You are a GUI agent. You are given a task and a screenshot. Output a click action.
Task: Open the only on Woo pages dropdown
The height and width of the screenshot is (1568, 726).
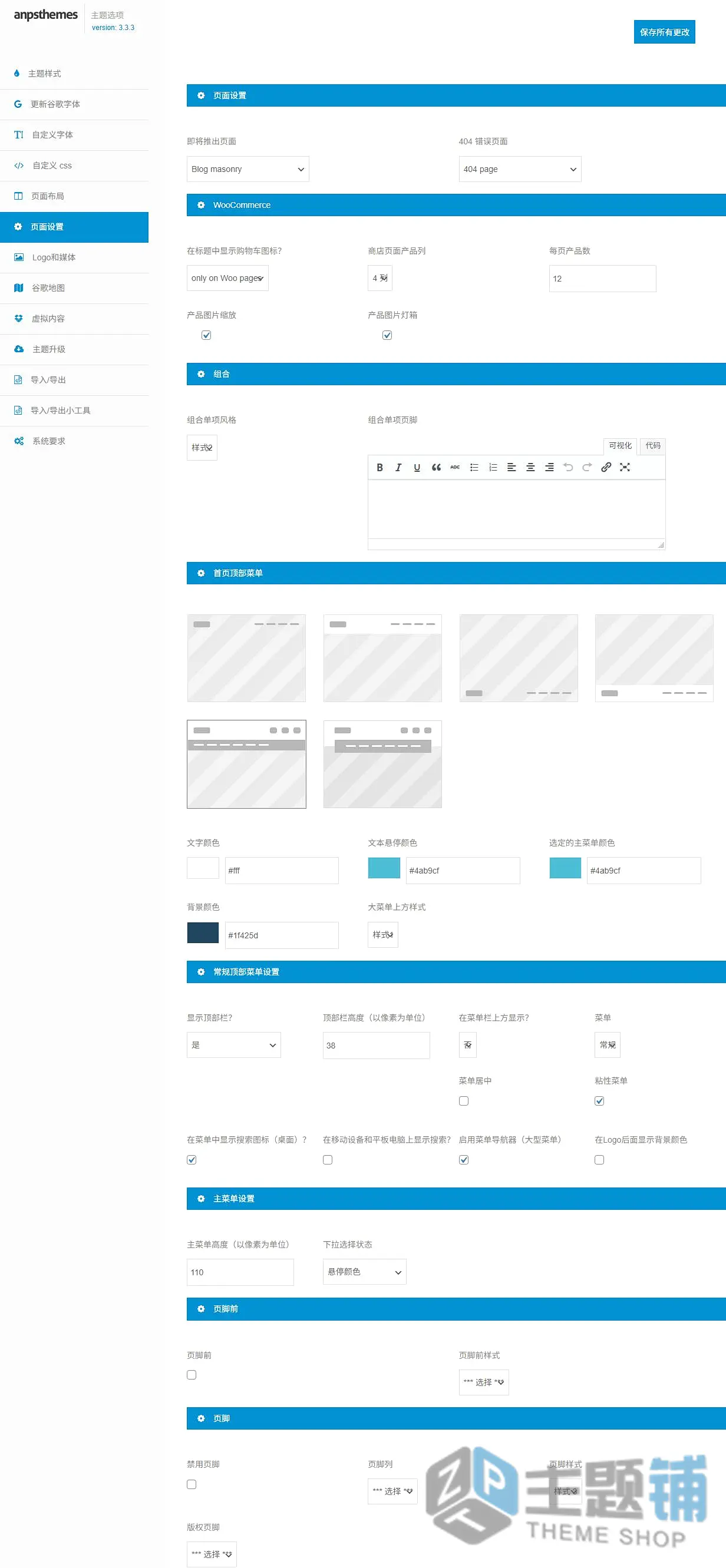point(228,278)
